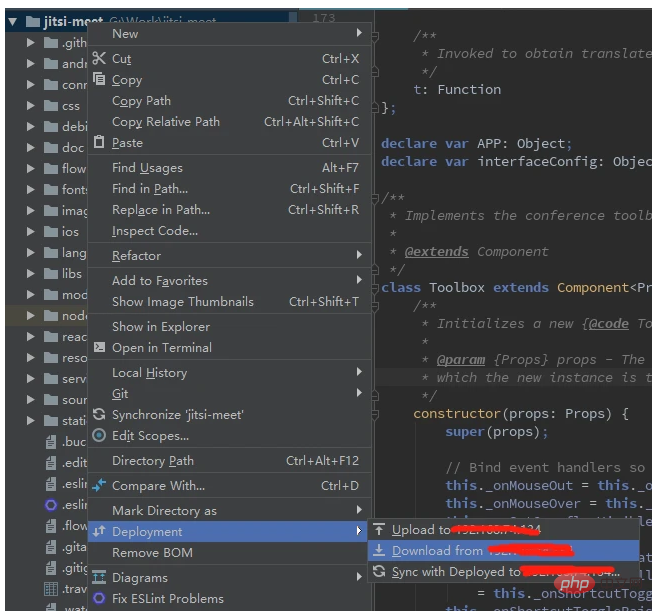Viewport: 653px width, 616px height.
Task: Expand the libs folder arrow
Action: pos(30,273)
